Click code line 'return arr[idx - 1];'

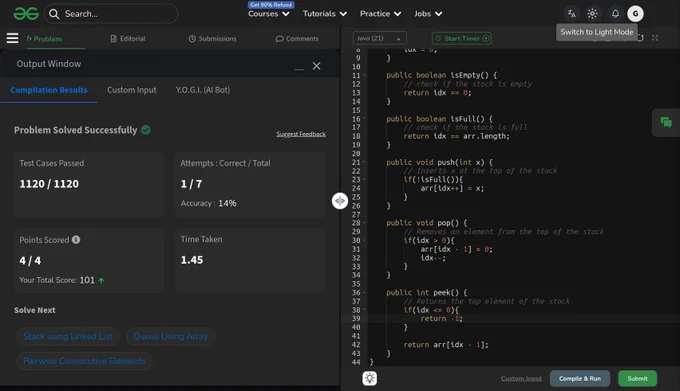tap(446, 345)
